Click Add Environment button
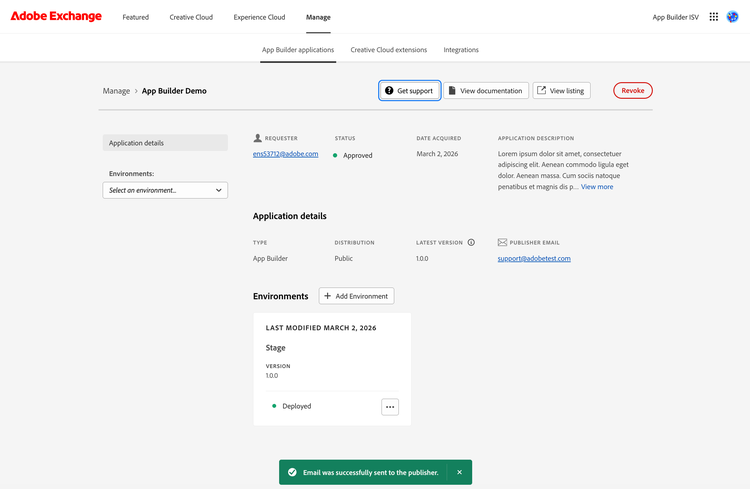Viewport: 750px width, 489px height. [356, 296]
